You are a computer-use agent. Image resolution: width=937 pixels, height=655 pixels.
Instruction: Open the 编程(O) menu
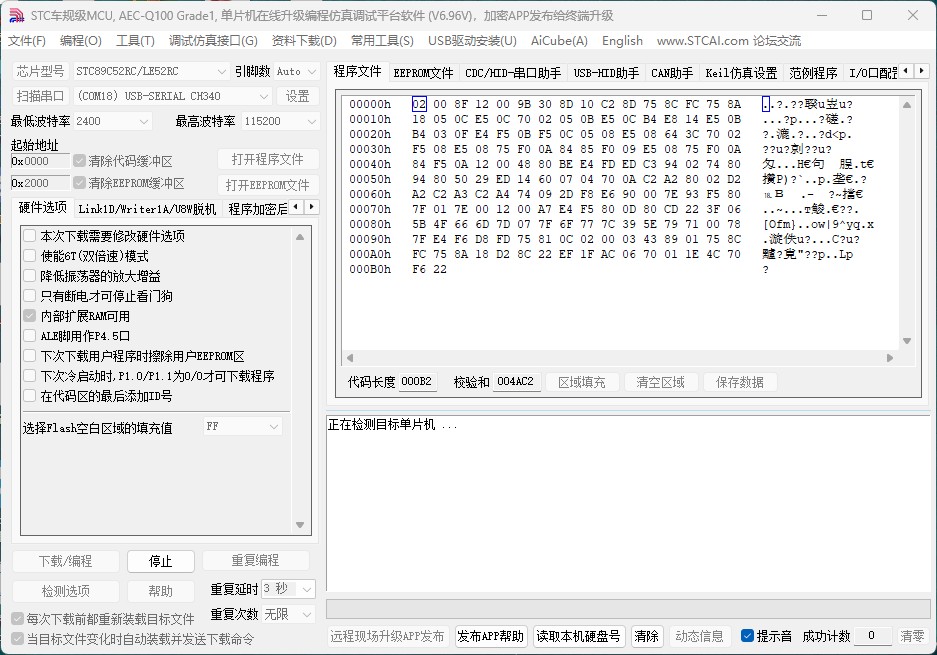81,41
